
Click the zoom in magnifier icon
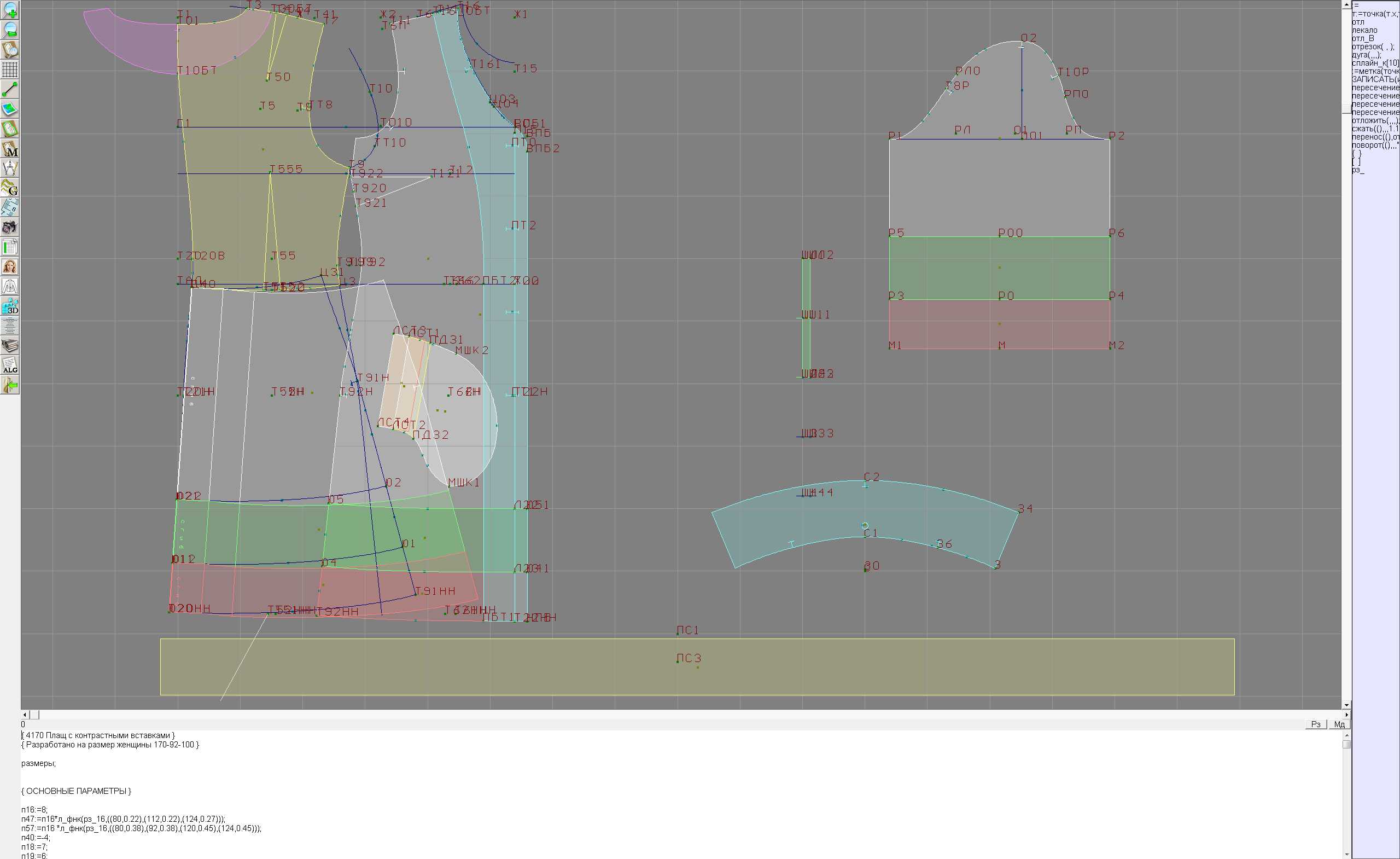point(10,10)
